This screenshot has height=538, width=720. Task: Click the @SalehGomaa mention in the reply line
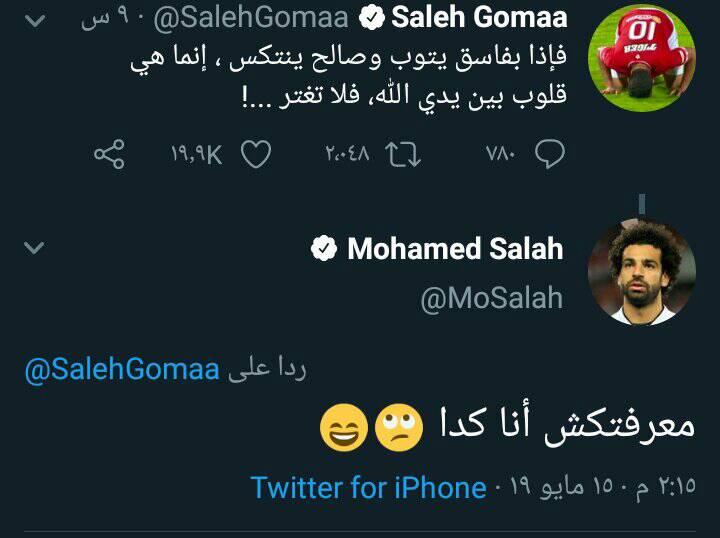122,370
